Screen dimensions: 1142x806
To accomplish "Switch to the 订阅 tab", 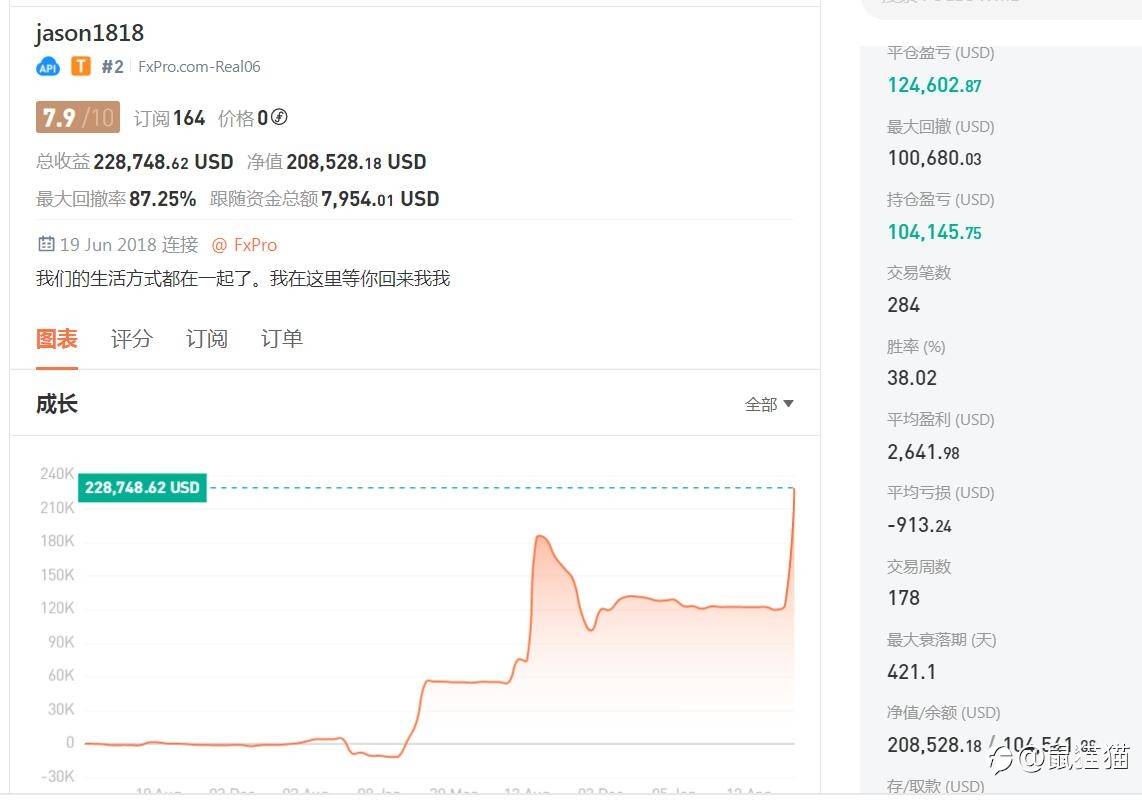I will tap(207, 339).
